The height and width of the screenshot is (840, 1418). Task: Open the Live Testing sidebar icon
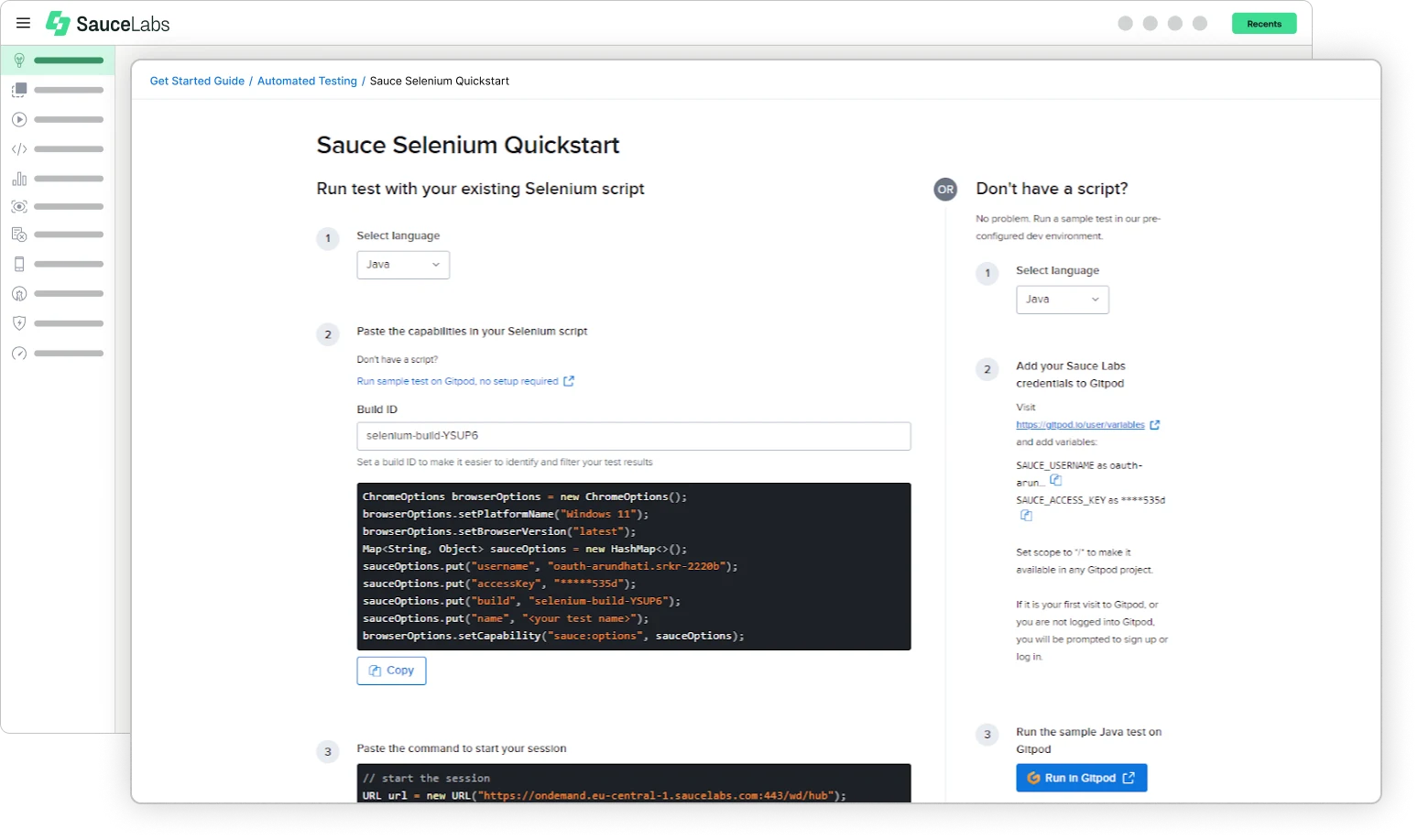pos(19,90)
